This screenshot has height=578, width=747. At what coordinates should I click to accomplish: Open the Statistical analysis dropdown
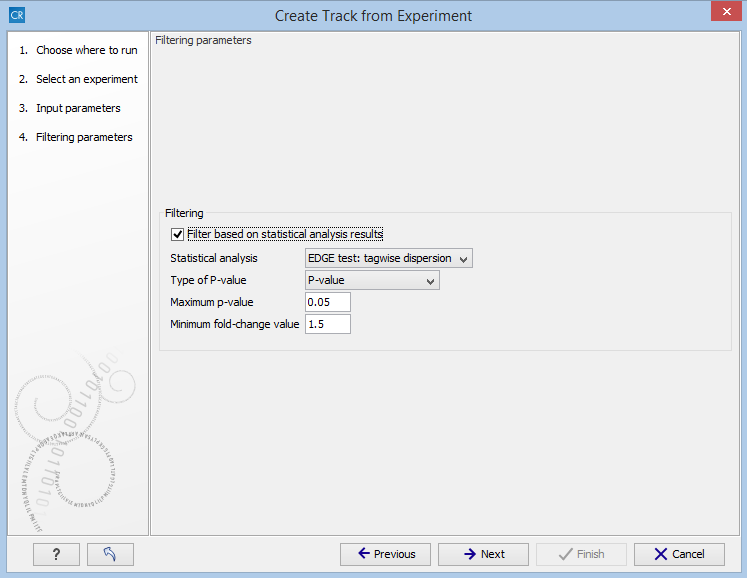coord(388,258)
